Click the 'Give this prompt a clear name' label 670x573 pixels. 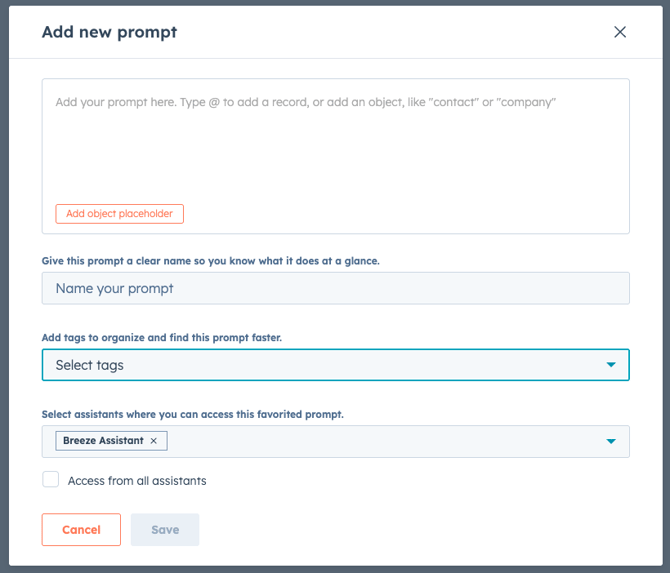coord(210,261)
